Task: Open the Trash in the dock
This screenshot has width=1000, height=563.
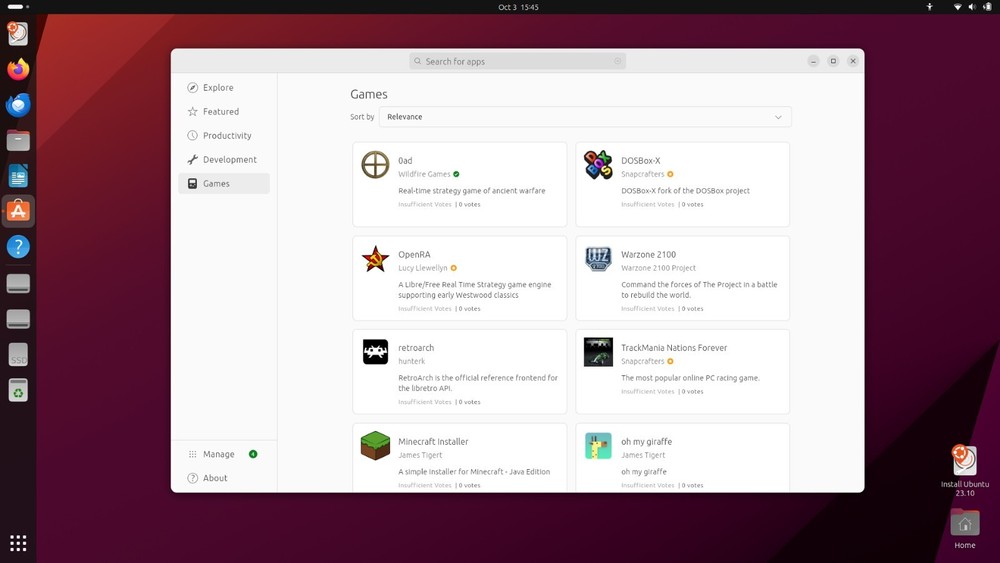Action: [x=18, y=390]
